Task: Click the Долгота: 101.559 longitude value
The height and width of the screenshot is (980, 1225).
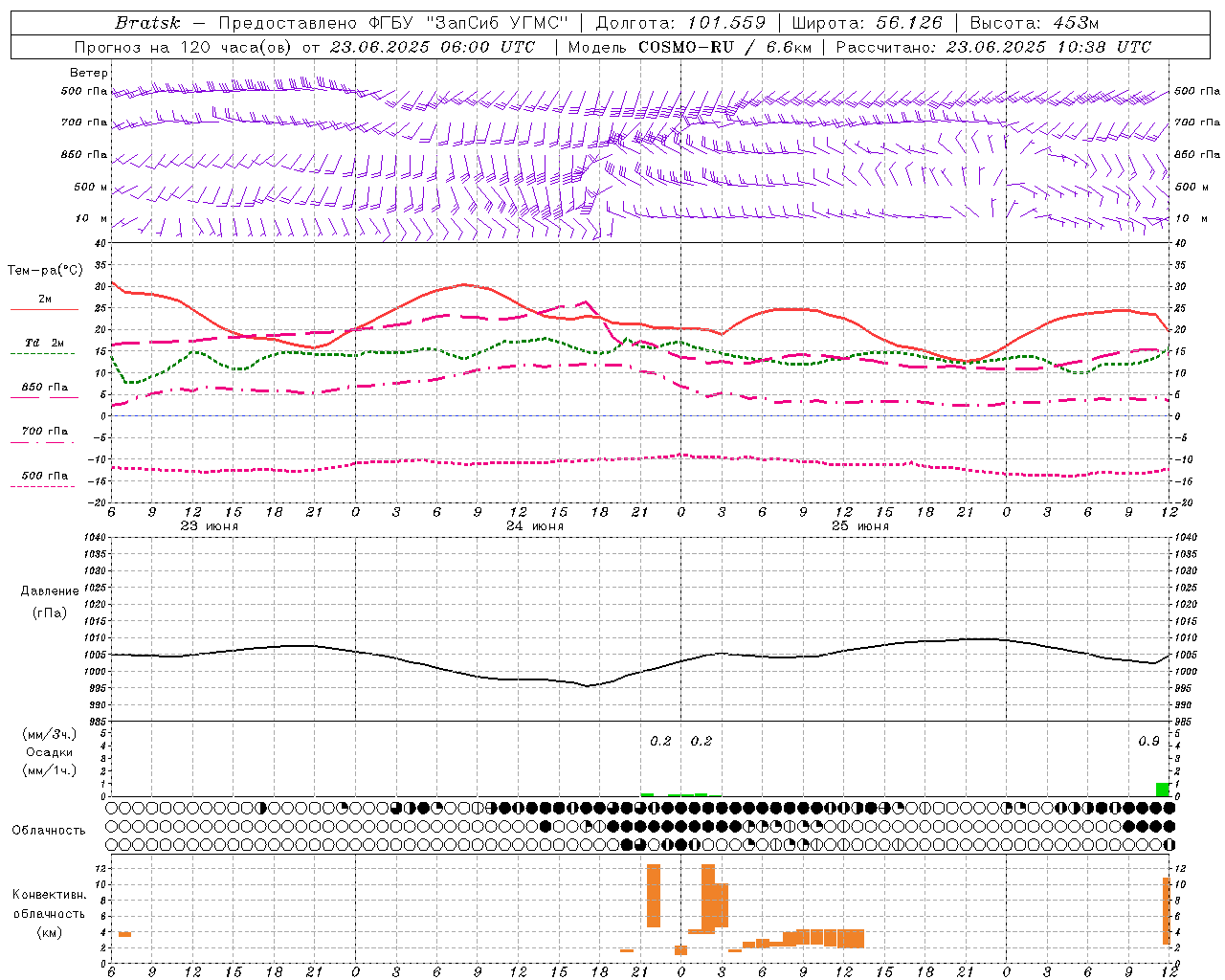Action: (680, 23)
